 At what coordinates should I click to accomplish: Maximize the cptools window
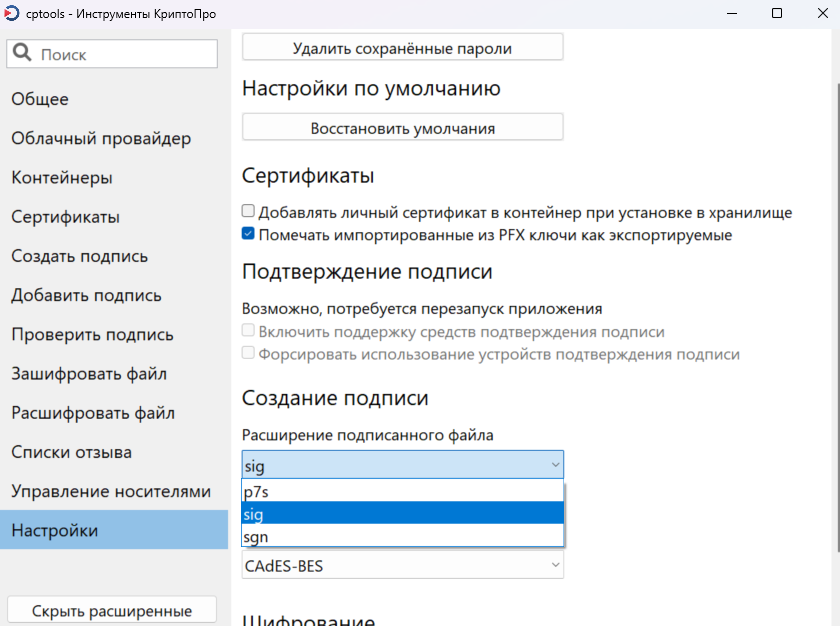tap(777, 13)
